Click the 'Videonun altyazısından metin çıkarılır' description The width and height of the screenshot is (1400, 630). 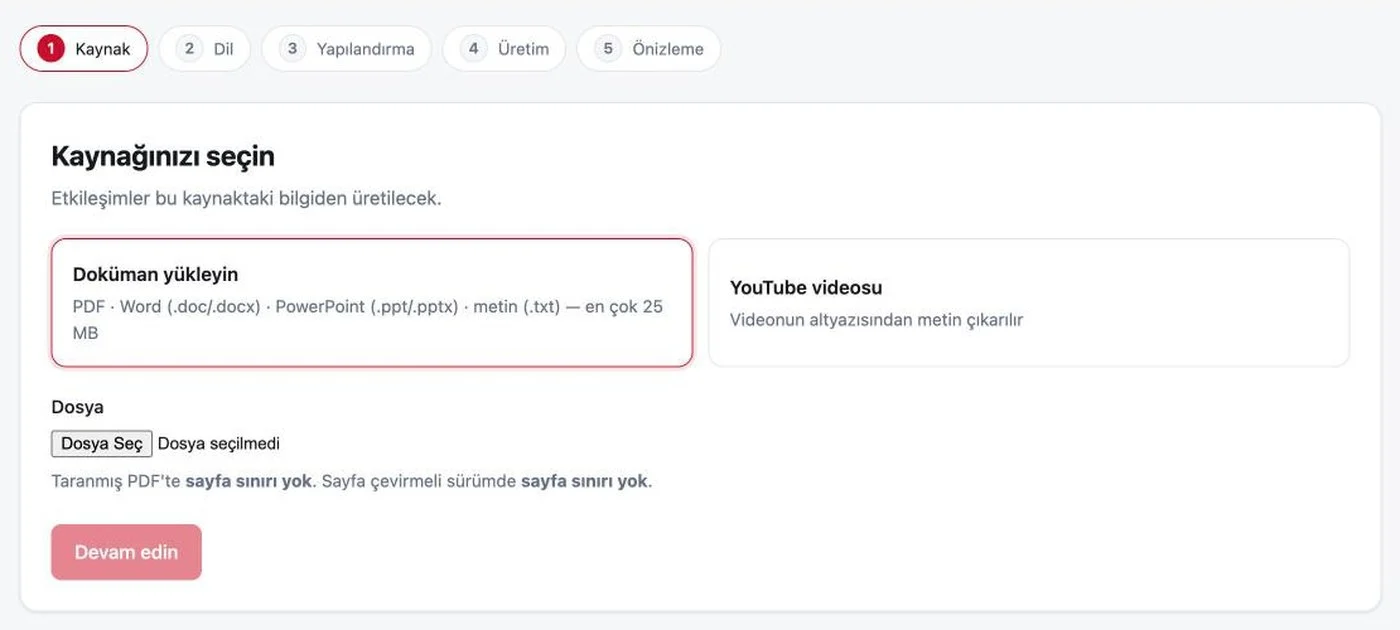point(876,320)
